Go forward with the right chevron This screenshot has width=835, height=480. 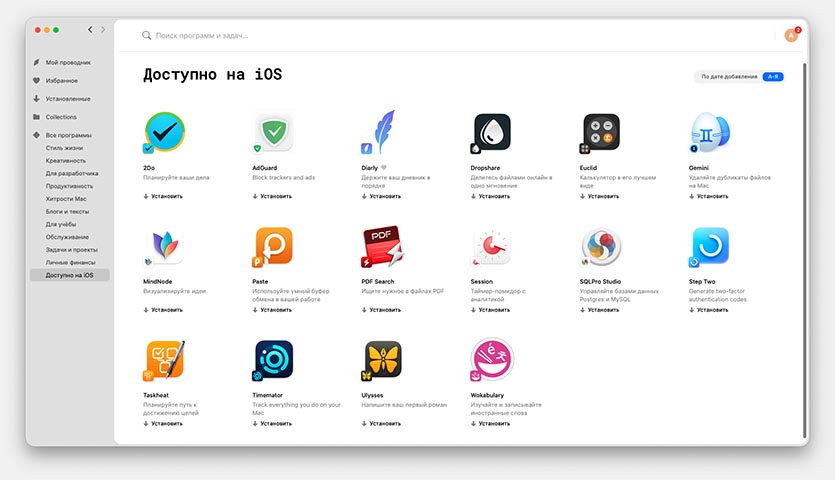(103, 30)
